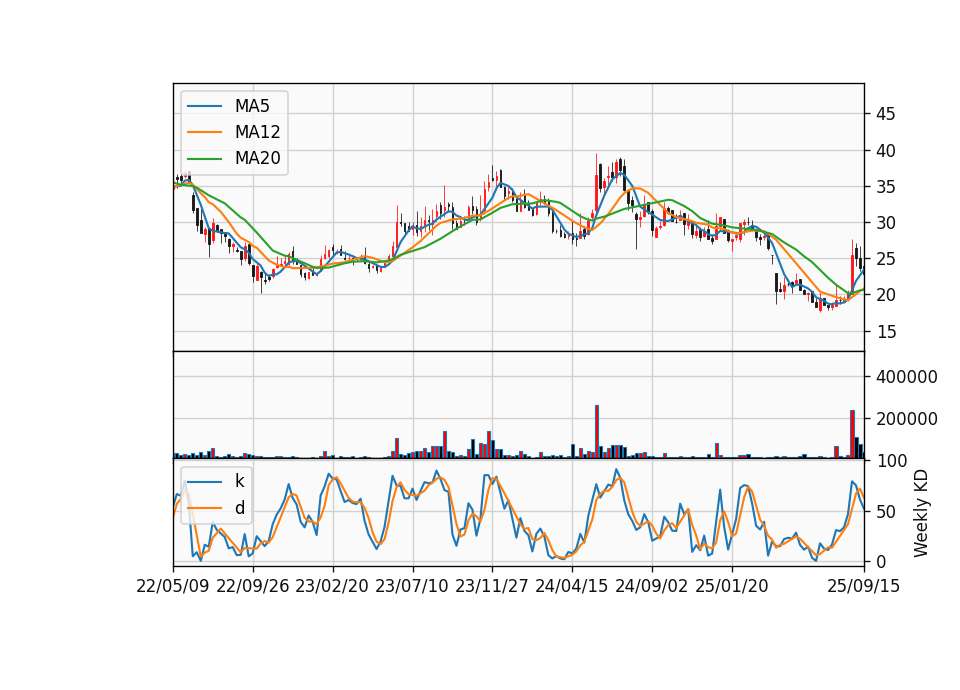Click the 15 price axis tick label
This screenshot has height=690, width=960.
(885, 332)
